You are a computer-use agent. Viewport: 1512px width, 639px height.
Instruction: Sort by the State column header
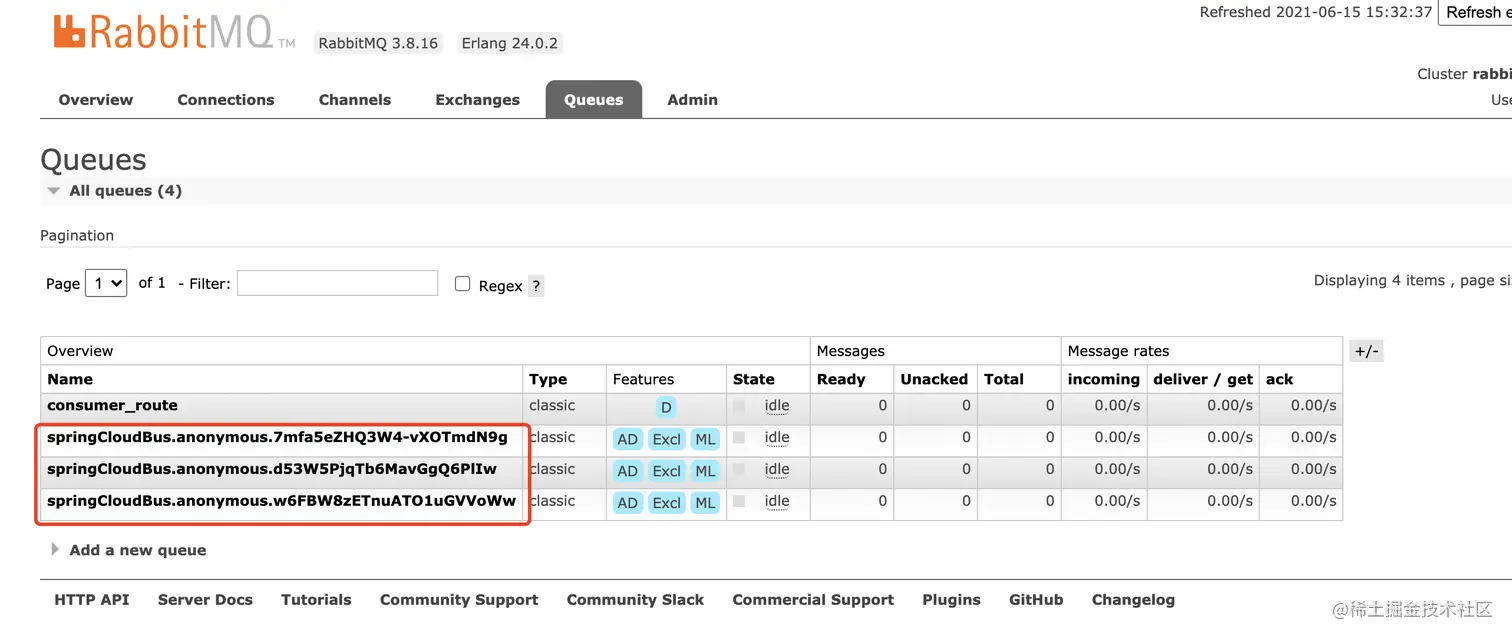(x=754, y=379)
